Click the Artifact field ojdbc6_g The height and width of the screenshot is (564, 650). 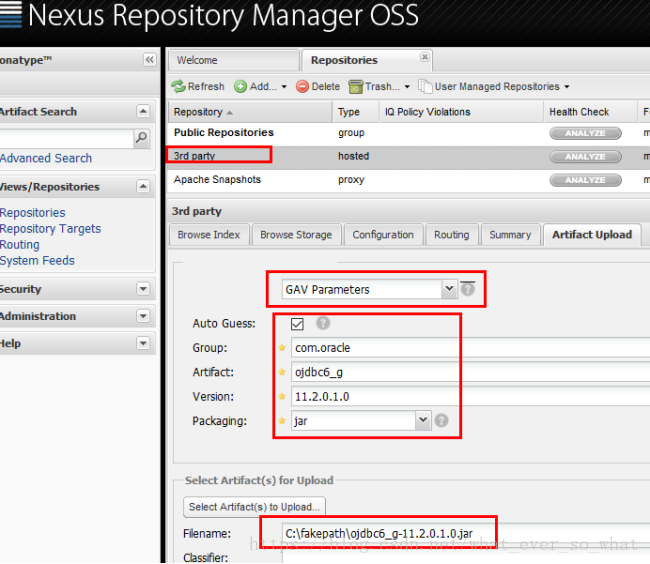pos(471,372)
